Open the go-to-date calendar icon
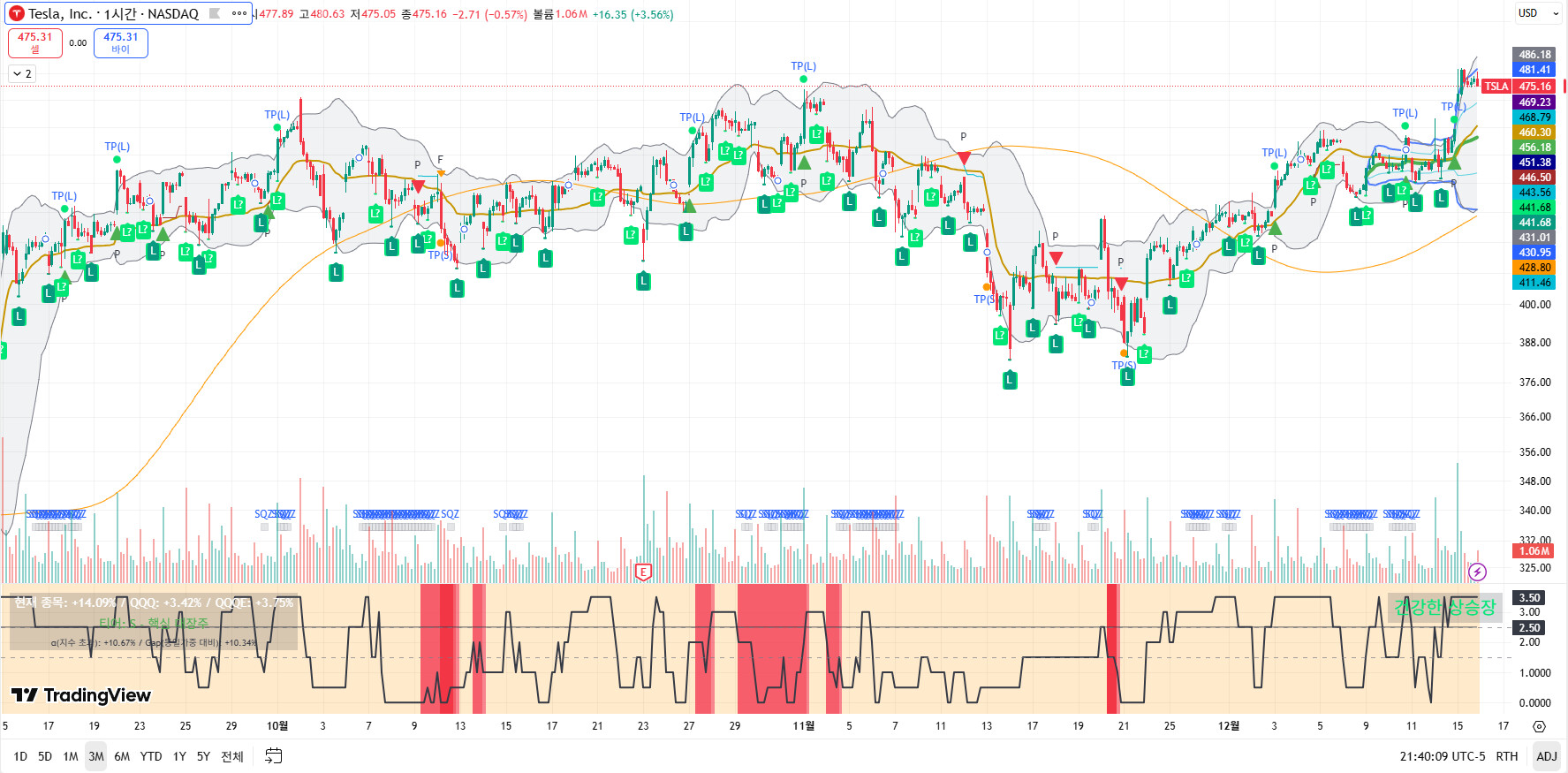The image size is (1568, 773). coord(274,756)
